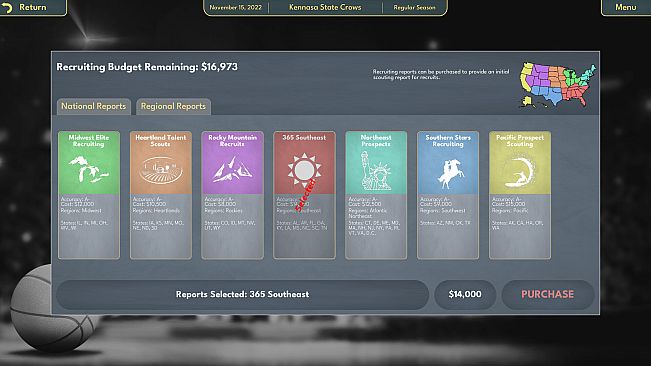Click the Regular Season label
Viewport: 651px width, 366px height.
point(414,7)
